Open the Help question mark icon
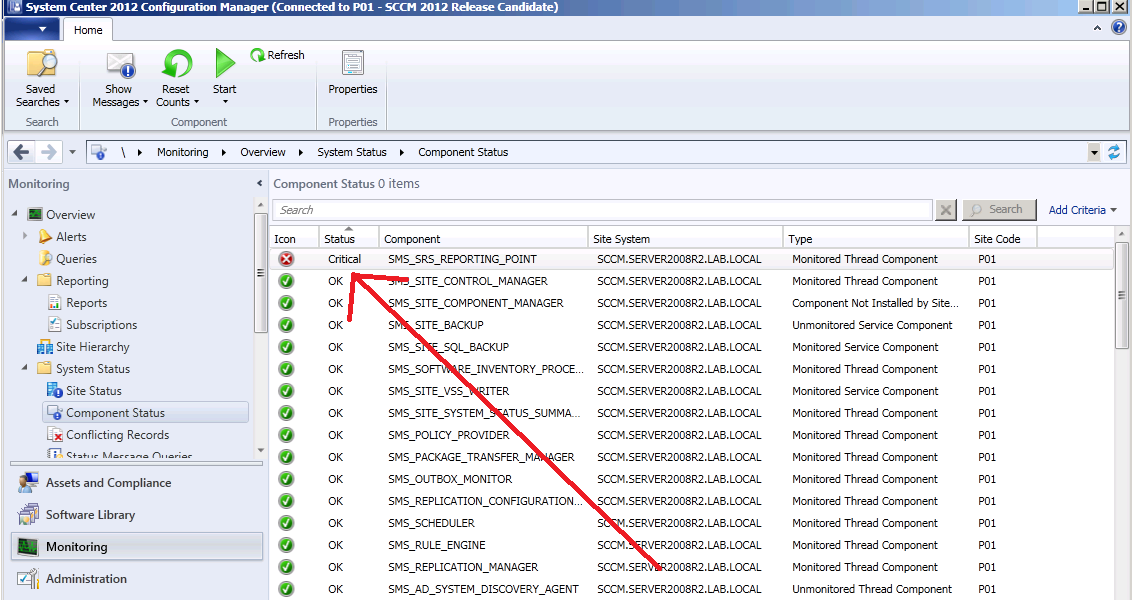The width and height of the screenshot is (1132, 600). point(1118,27)
